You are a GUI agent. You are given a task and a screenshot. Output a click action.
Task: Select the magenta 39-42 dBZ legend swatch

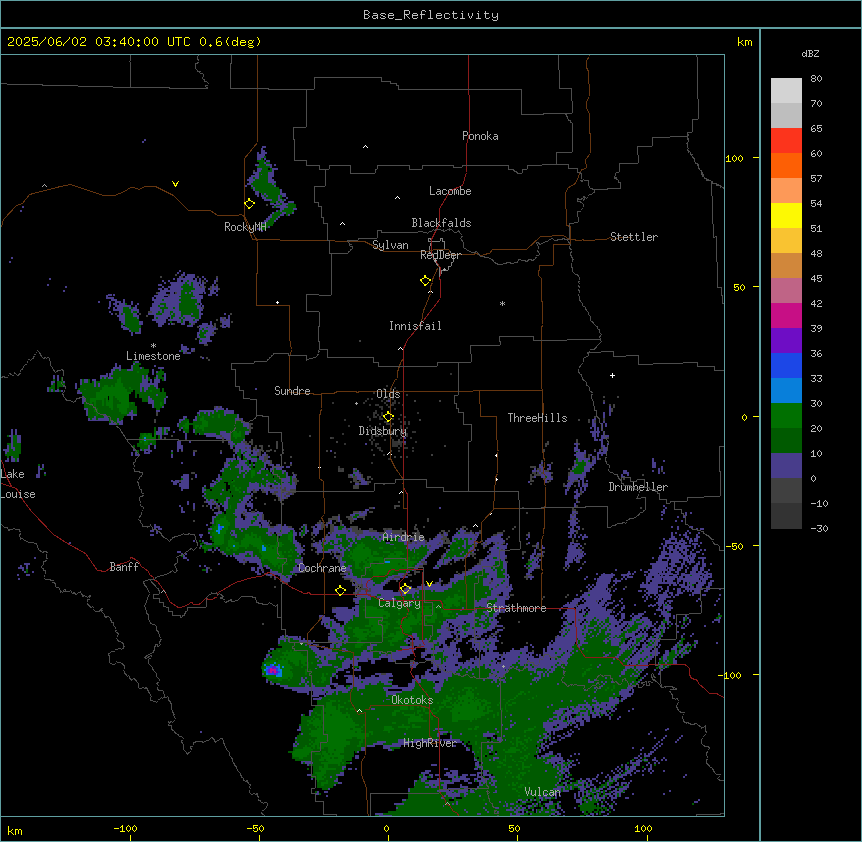(x=786, y=315)
